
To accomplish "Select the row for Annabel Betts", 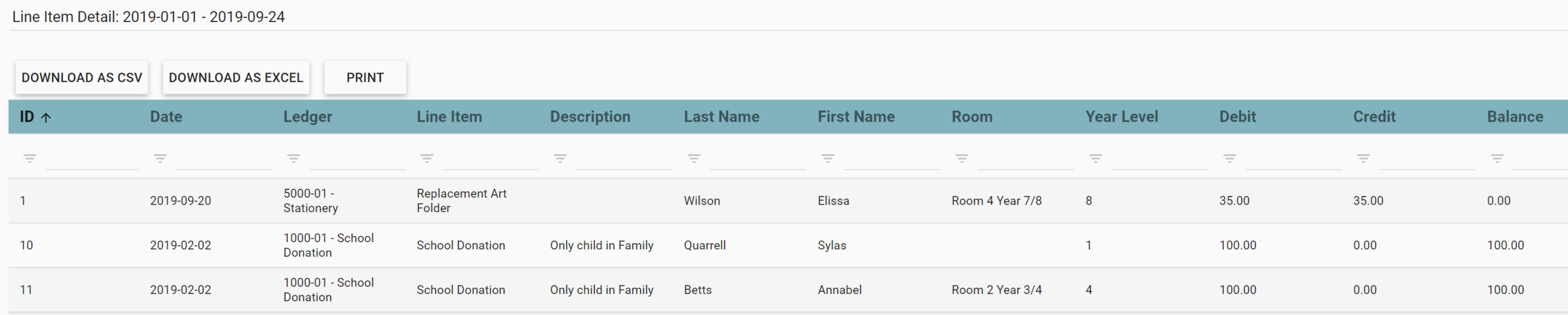I will tap(697, 290).
